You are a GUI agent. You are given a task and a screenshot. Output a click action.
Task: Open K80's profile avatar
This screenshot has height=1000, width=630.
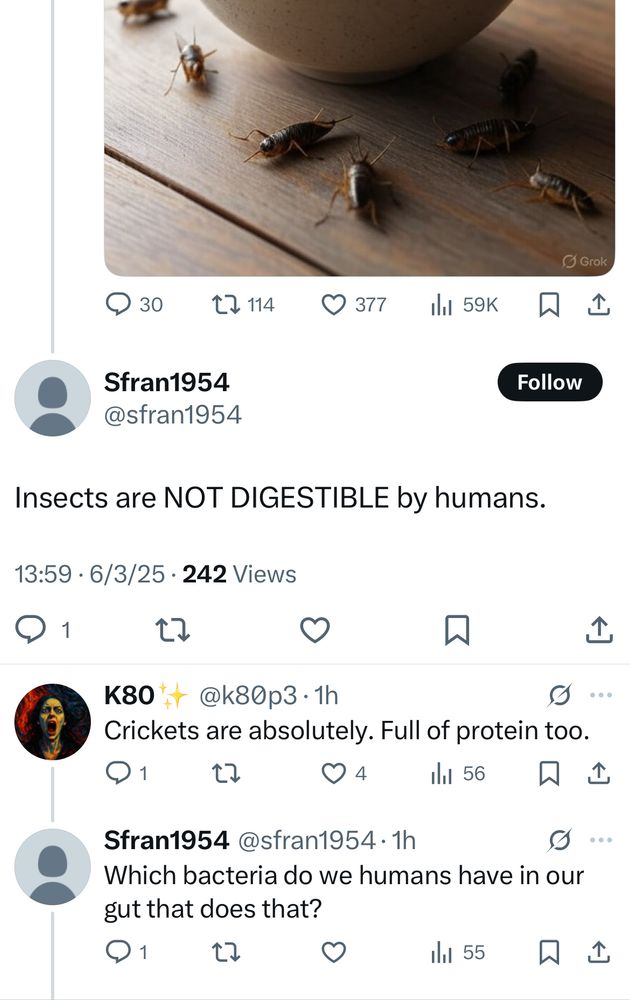coord(53,721)
